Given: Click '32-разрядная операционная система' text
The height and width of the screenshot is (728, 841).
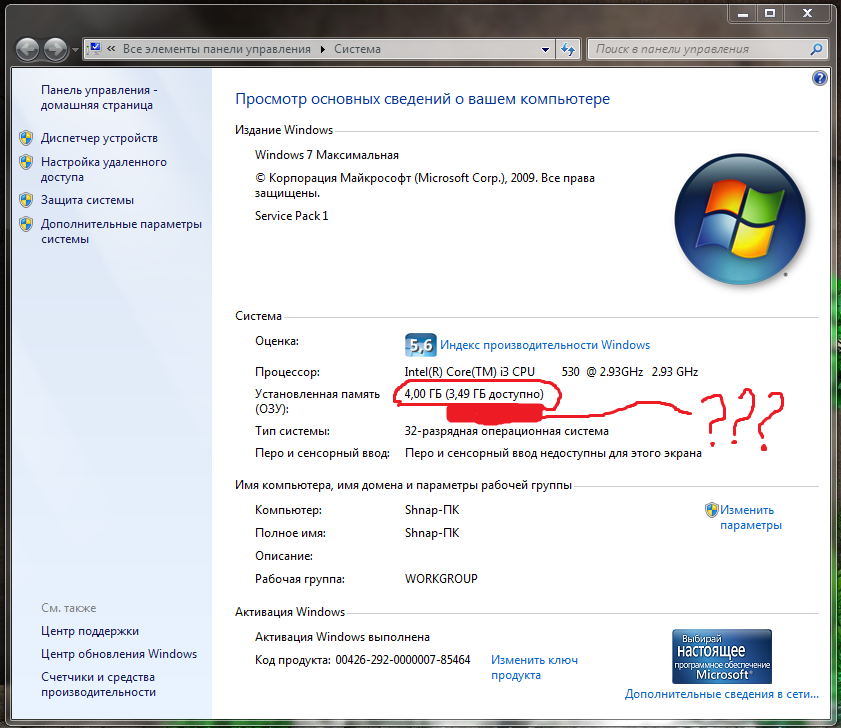Looking at the screenshot, I should 506,431.
